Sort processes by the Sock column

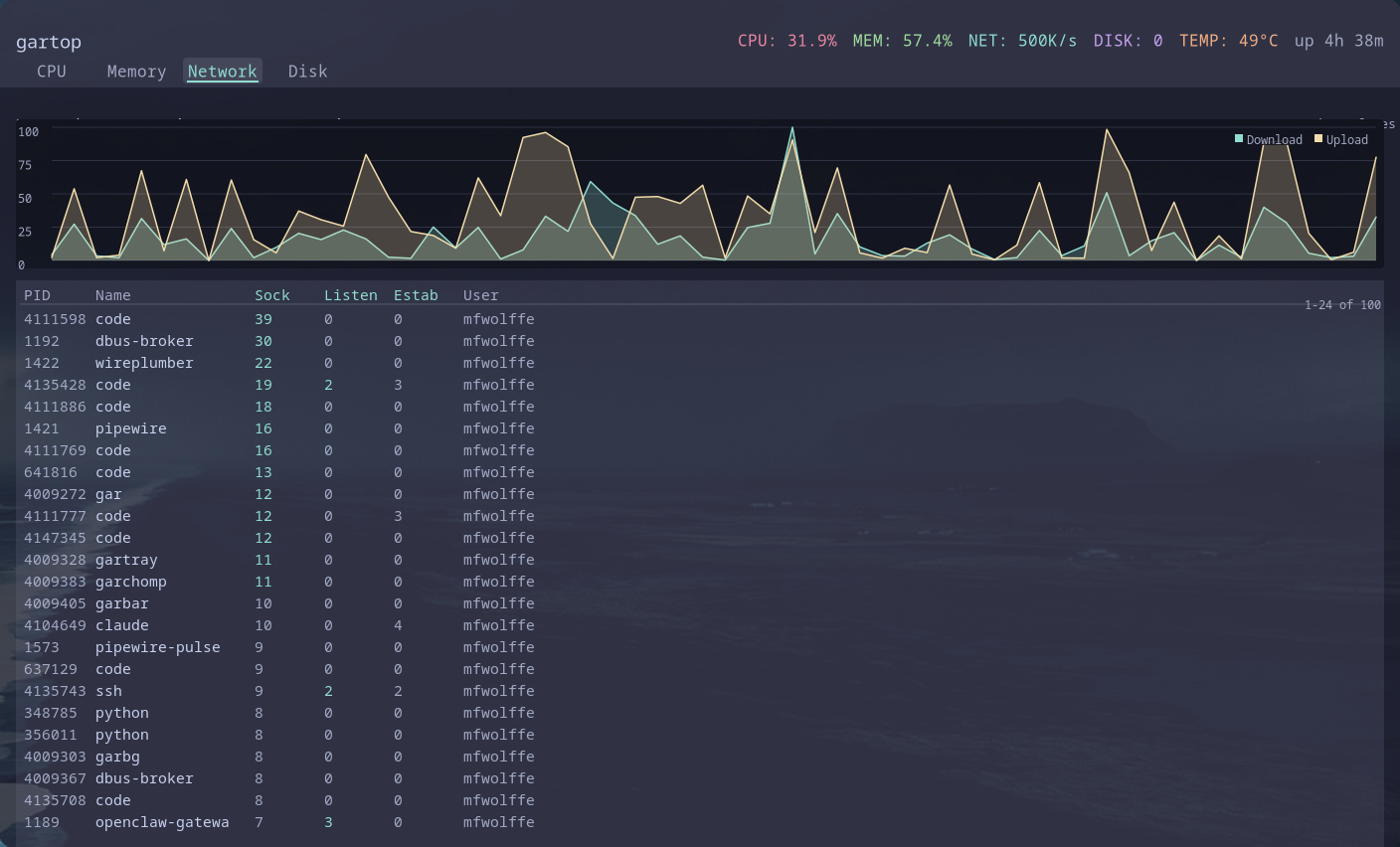pyautogui.click(x=272, y=294)
